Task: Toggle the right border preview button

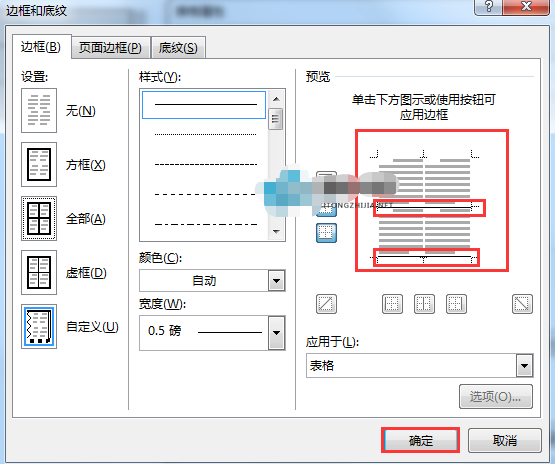Action: point(456,304)
